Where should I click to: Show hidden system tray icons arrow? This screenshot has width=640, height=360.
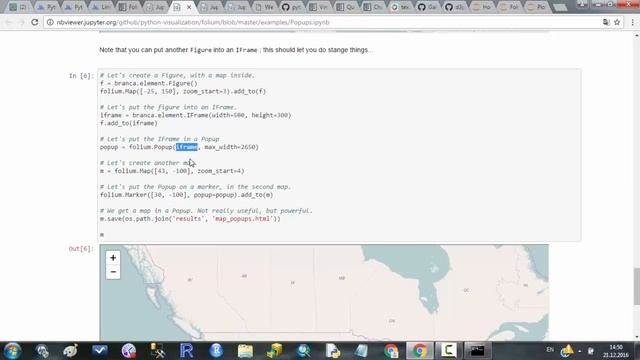click(x=579, y=351)
